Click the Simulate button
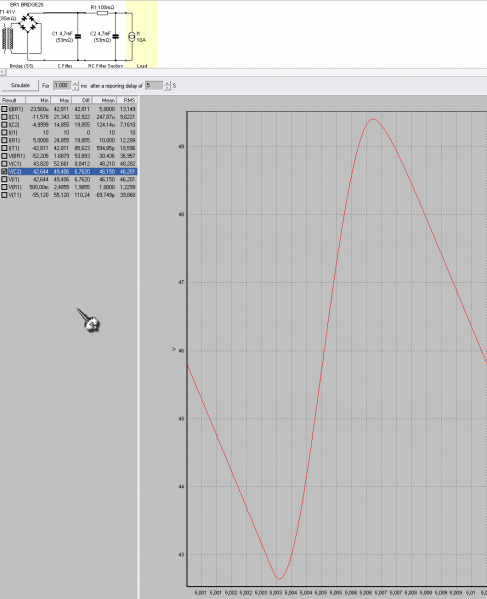487x599 pixels. coord(20,86)
